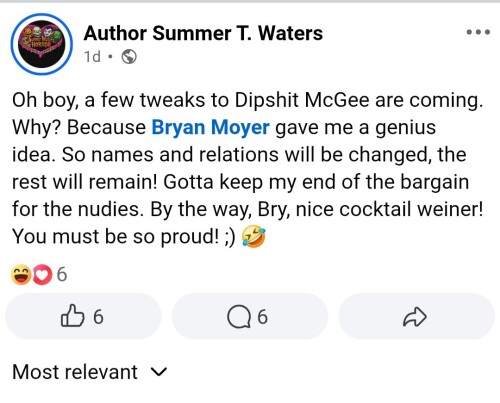Image resolution: width=500 pixels, height=403 pixels.
Task: Tap the Share arrow icon
Action: (415, 317)
